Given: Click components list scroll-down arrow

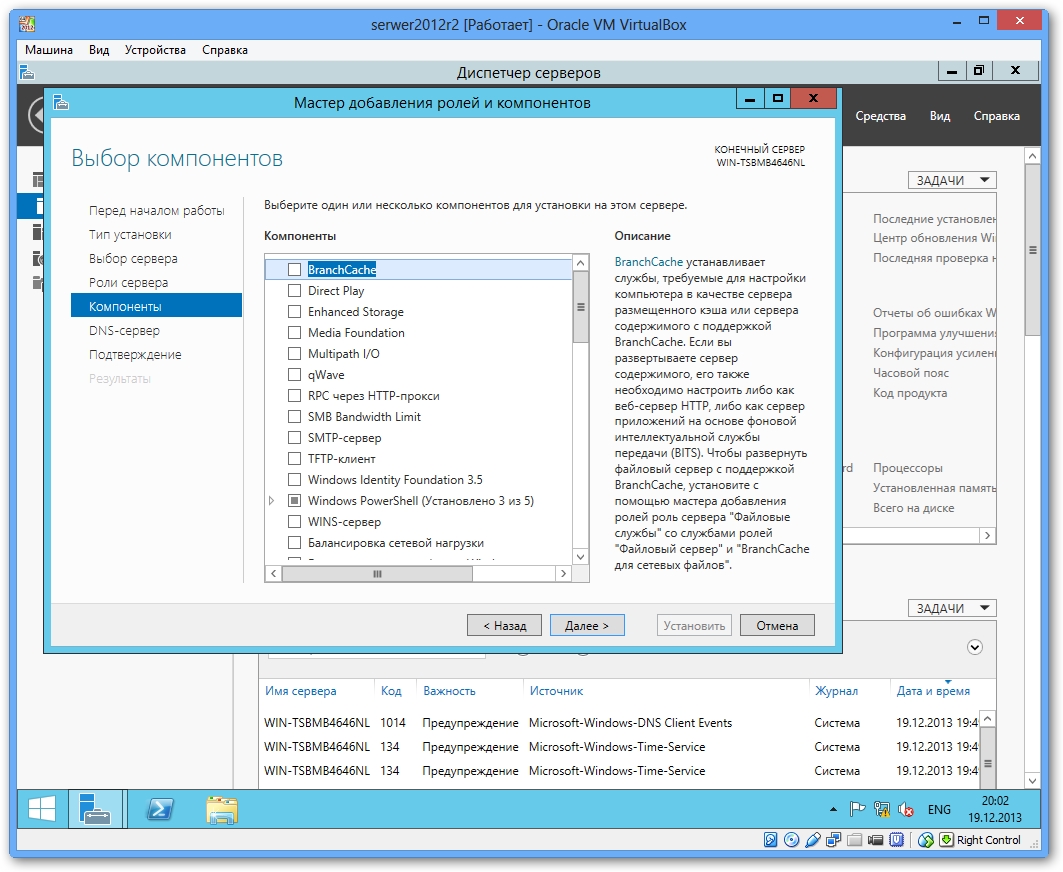Looking at the screenshot, I should click(x=580, y=557).
